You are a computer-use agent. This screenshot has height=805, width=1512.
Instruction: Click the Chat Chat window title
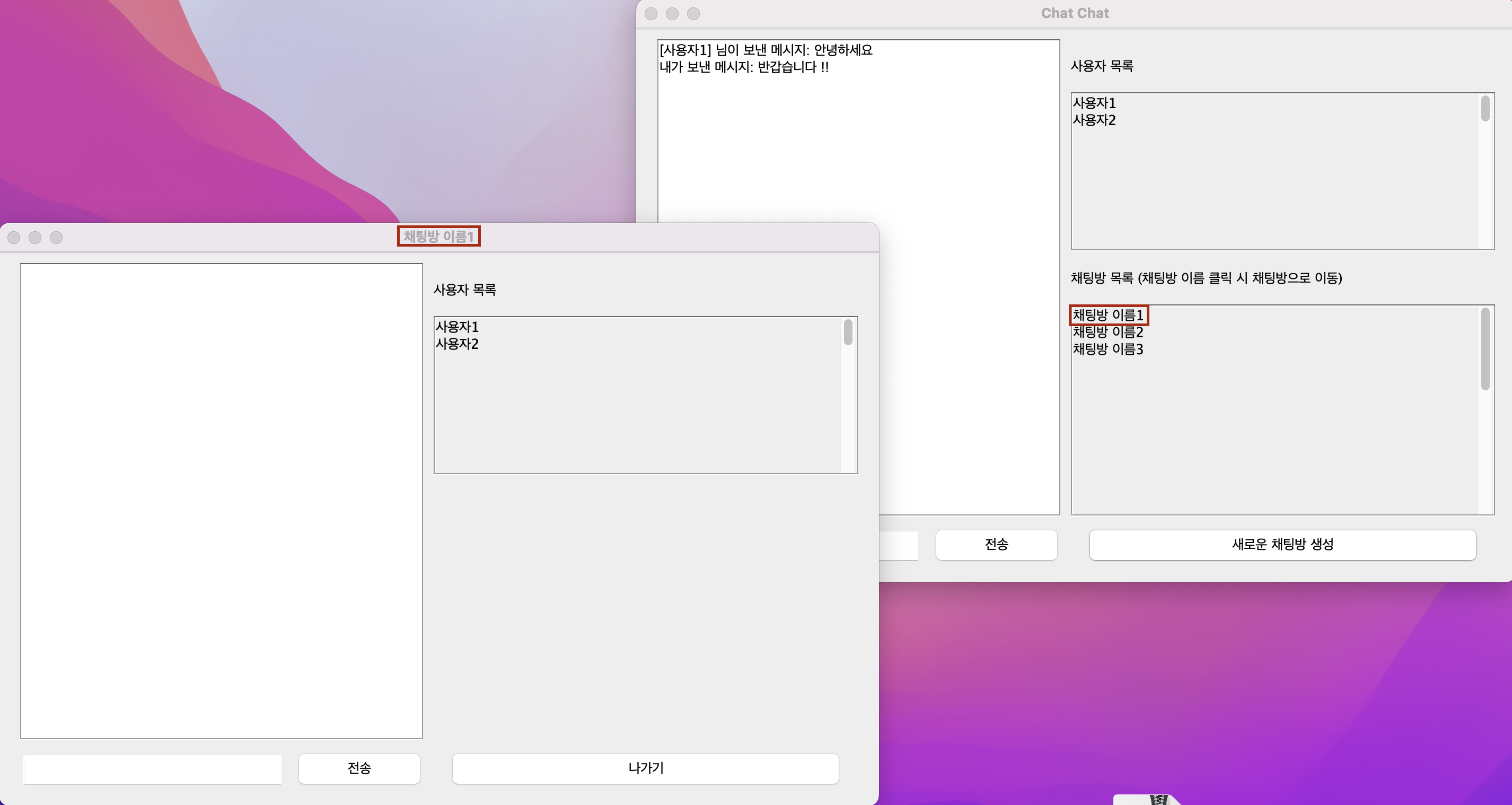coord(1074,13)
